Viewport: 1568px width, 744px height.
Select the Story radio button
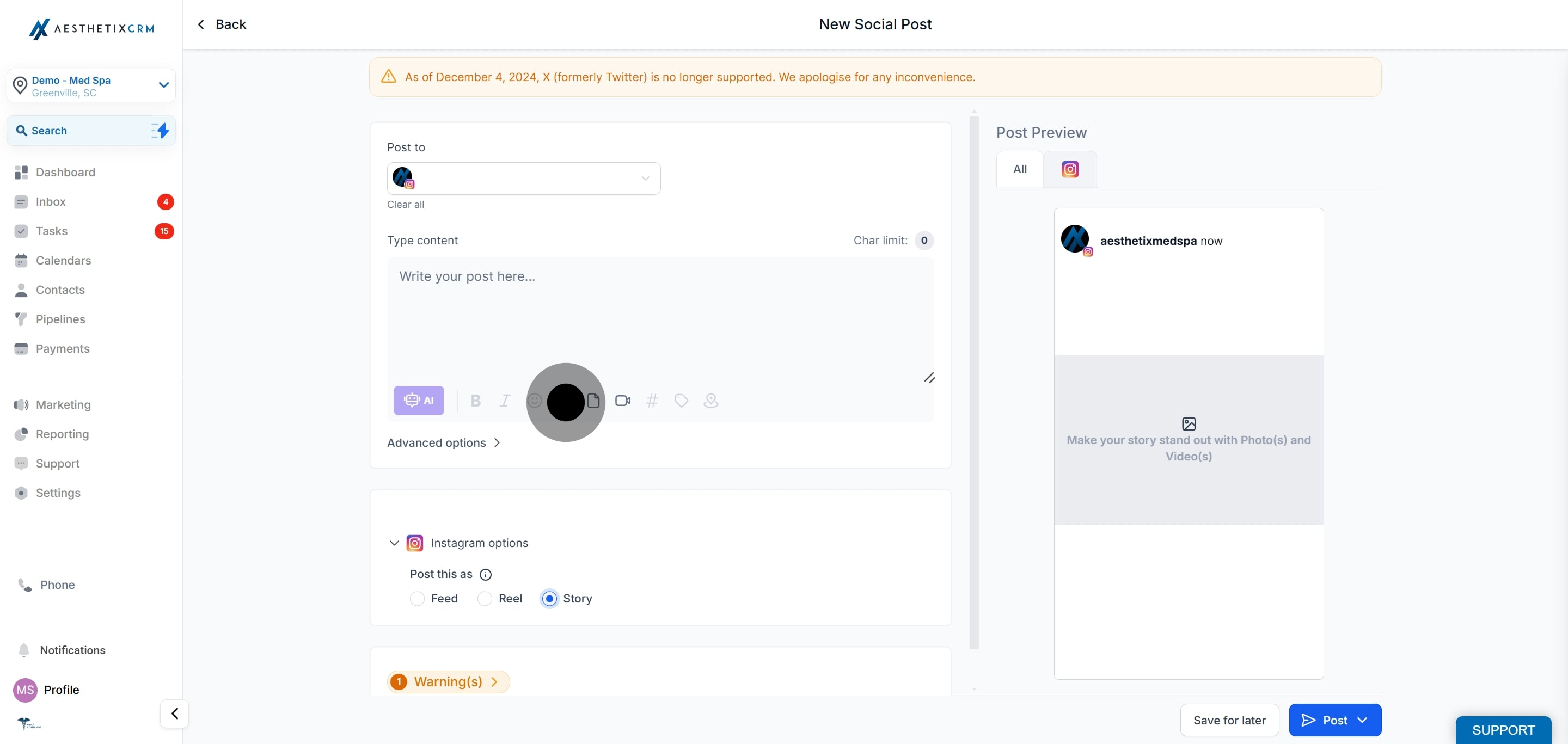tap(549, 599)
